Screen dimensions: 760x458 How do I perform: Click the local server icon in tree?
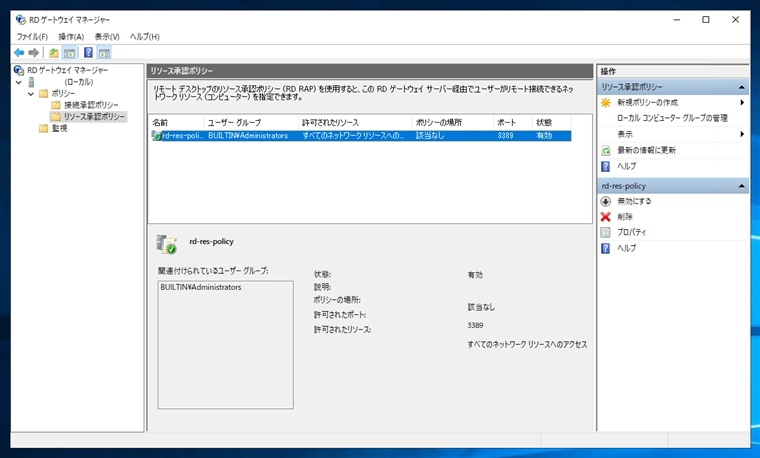coord(32,82)
